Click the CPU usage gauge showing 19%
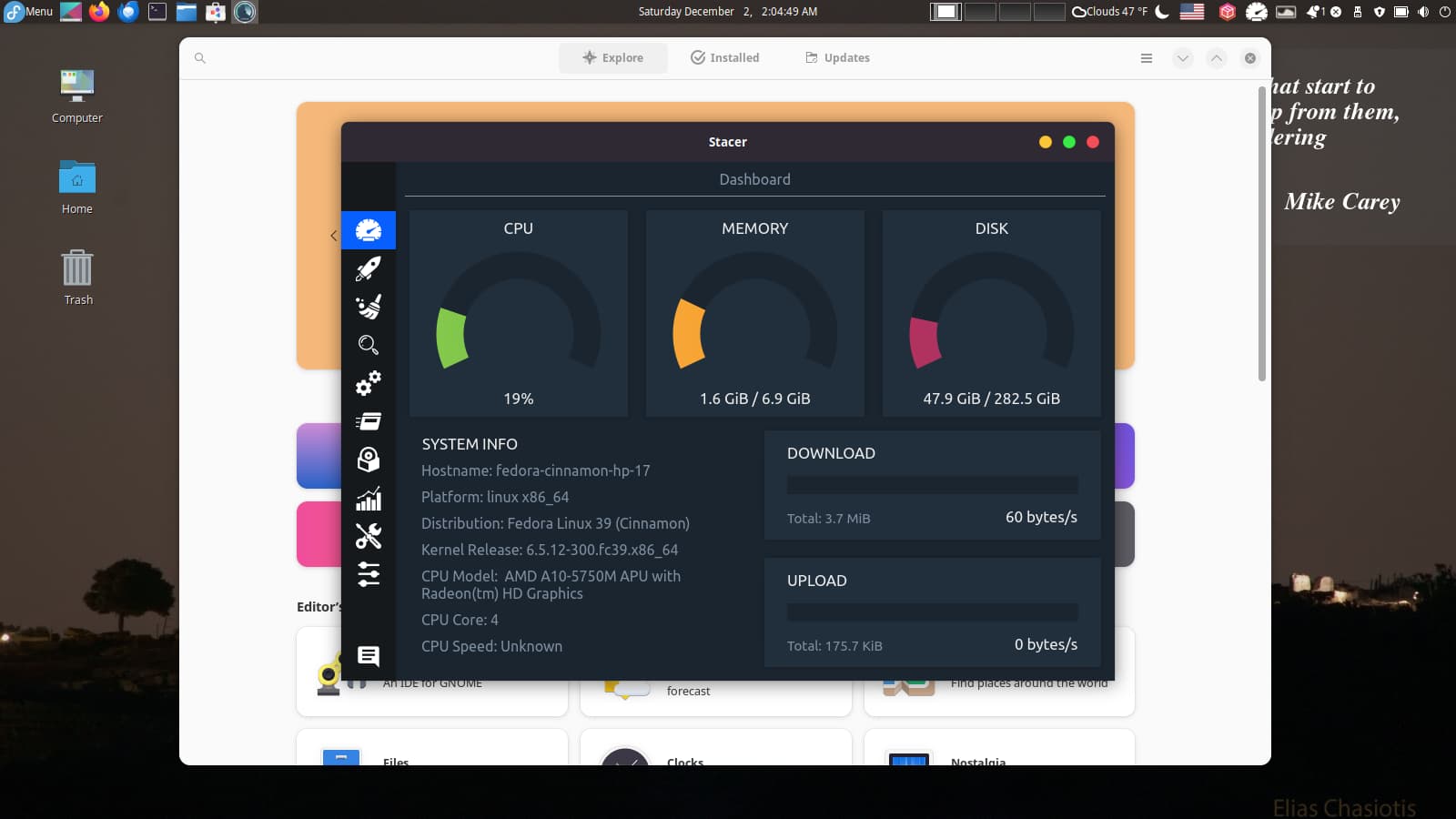1456x819 pixels. tap(519, 314)
